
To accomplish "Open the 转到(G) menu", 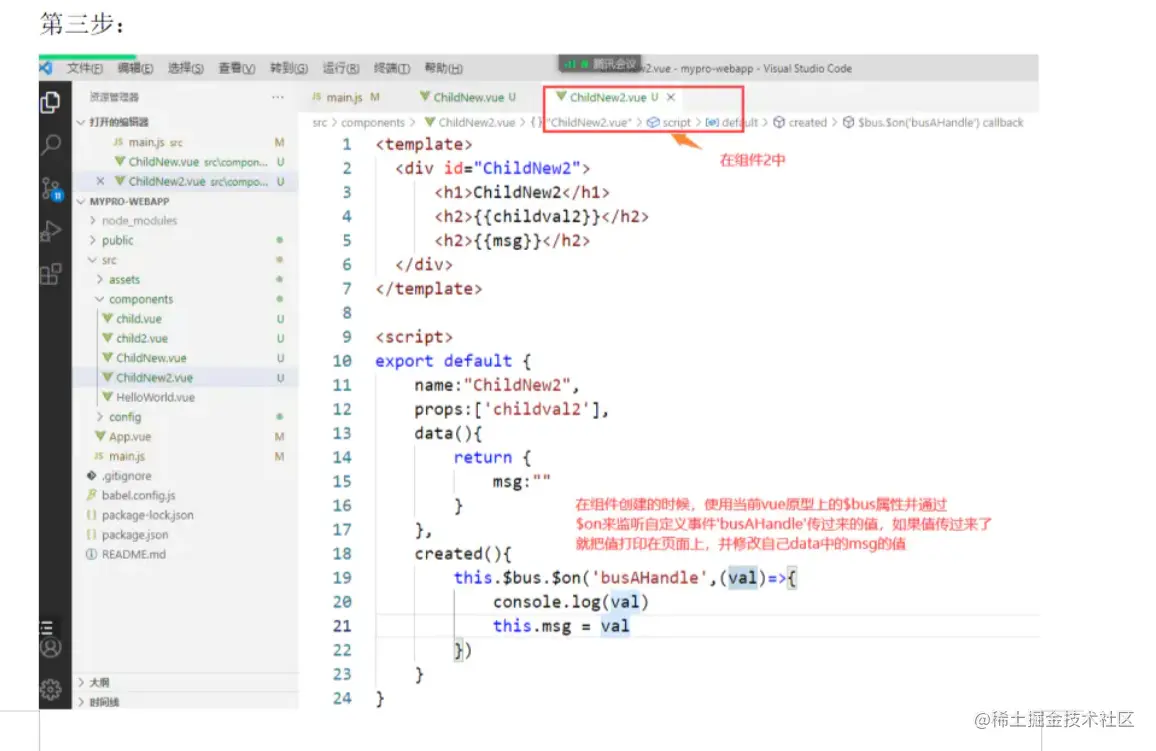I will (x=288, y=68).
